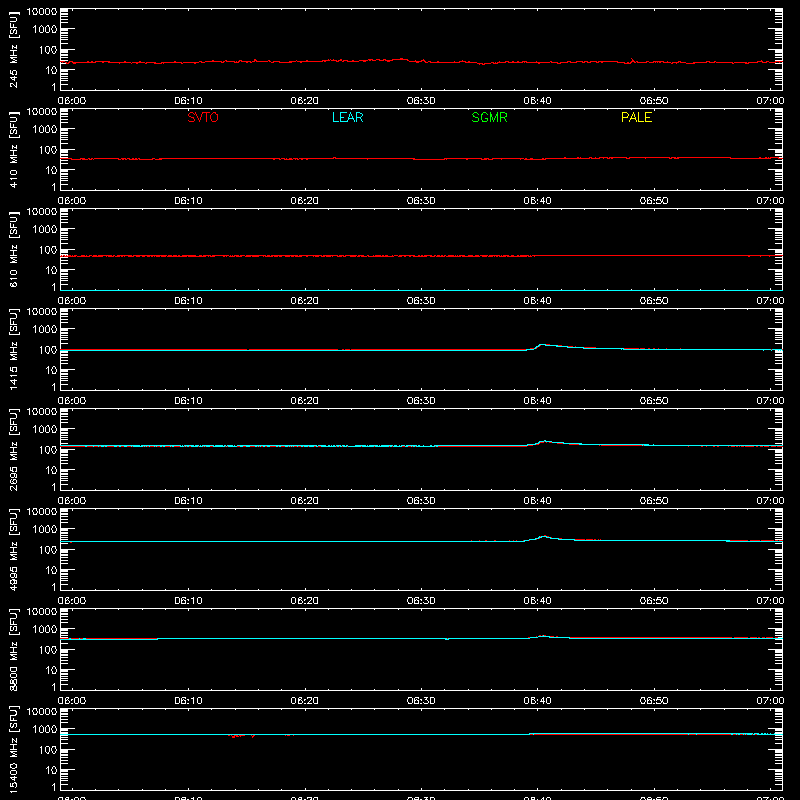Click the yellow PALE legend label

(636, 117)
